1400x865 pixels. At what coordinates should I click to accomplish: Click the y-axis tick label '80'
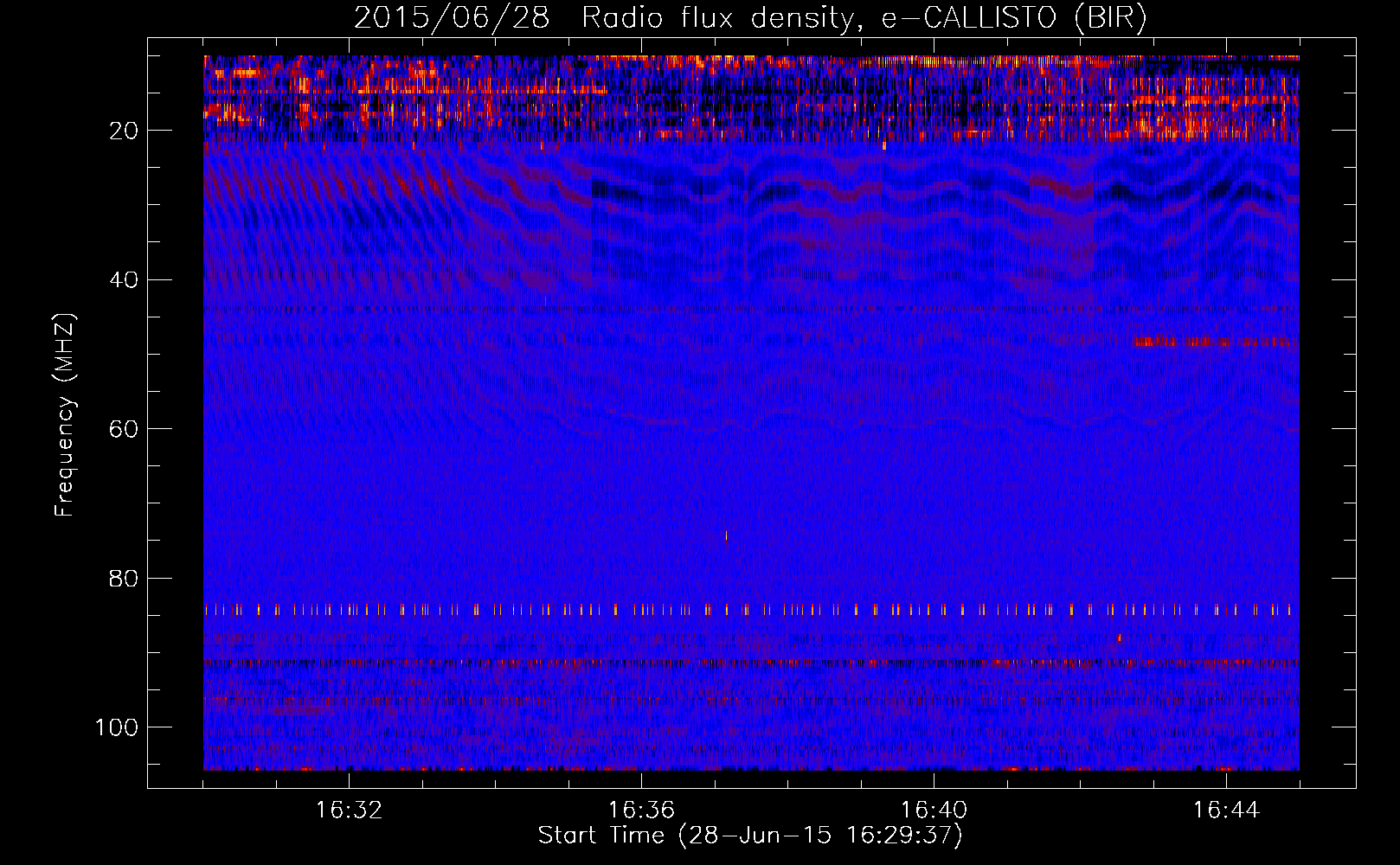[125, 578]
